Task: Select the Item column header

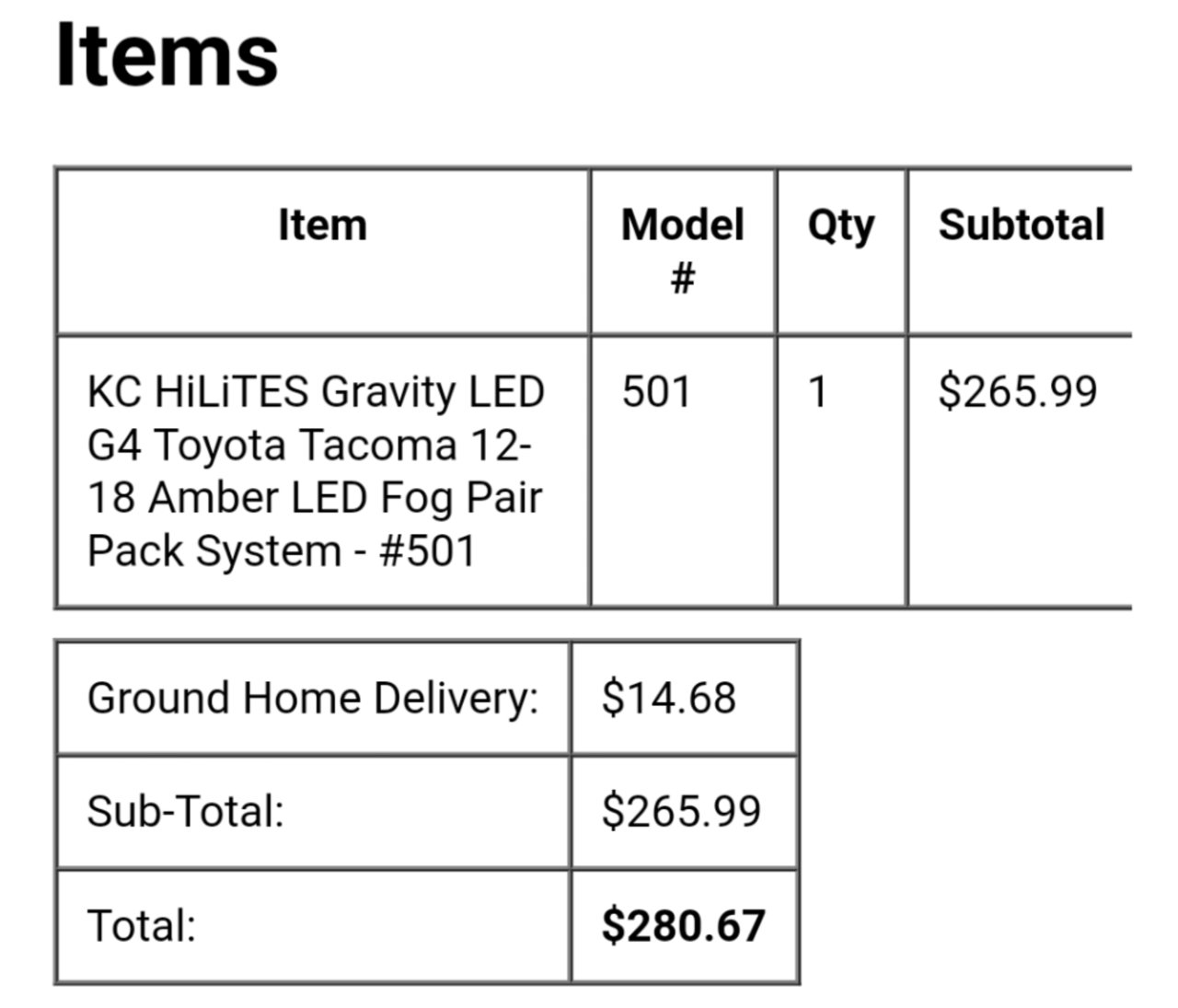Action: click(x=322, y=225)
